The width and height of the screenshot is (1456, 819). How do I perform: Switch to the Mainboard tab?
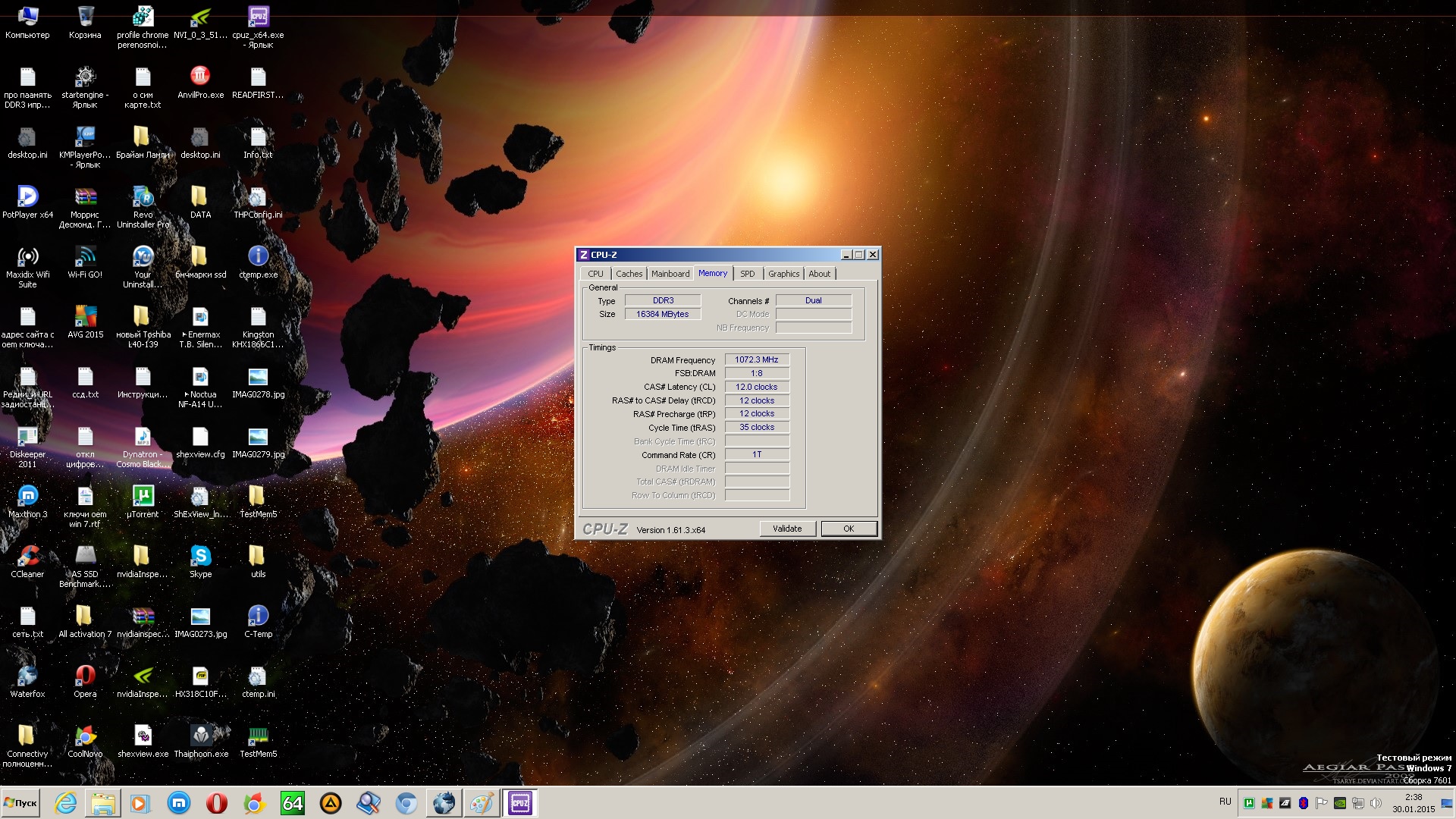click(x=670, y=274)
